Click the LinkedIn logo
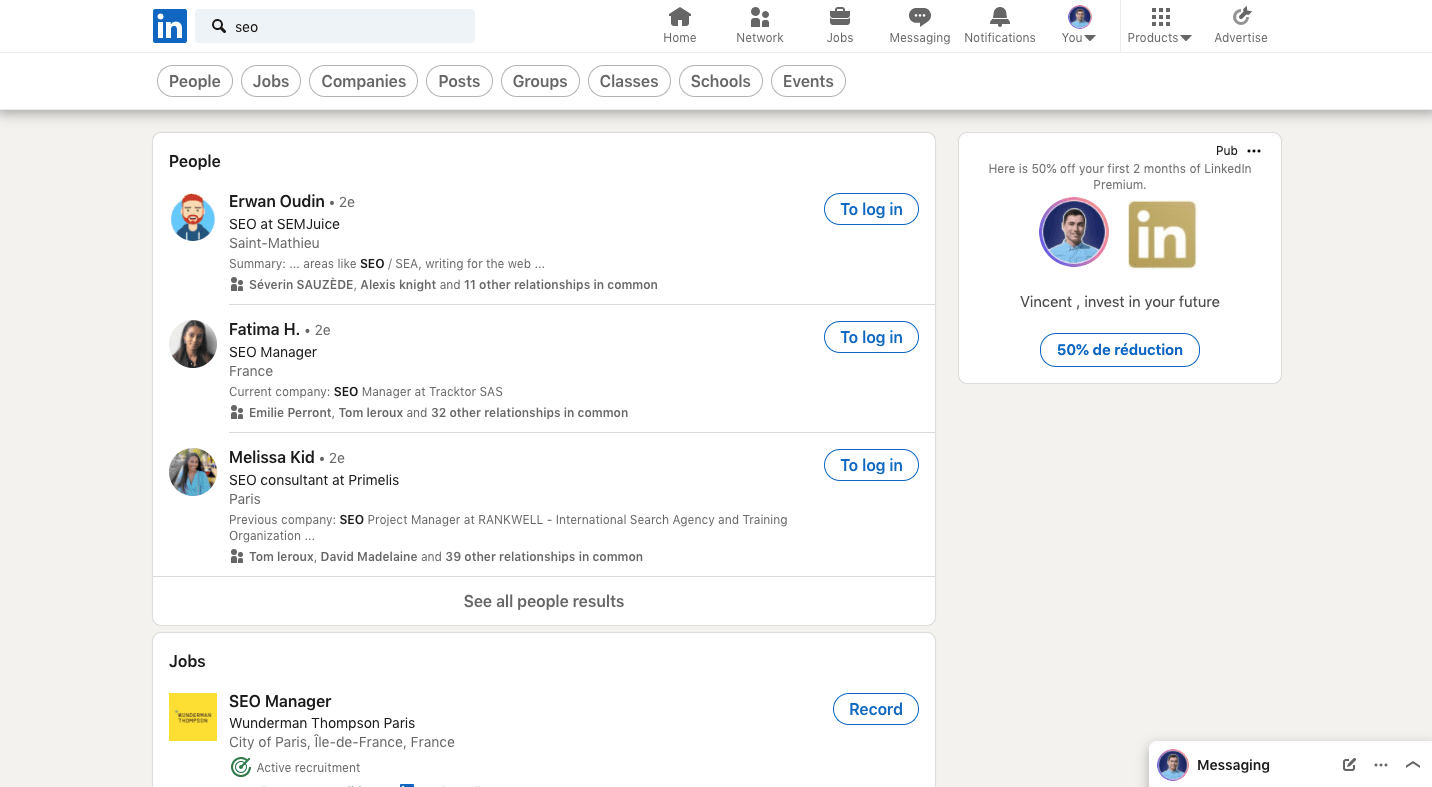 (170, 26)
